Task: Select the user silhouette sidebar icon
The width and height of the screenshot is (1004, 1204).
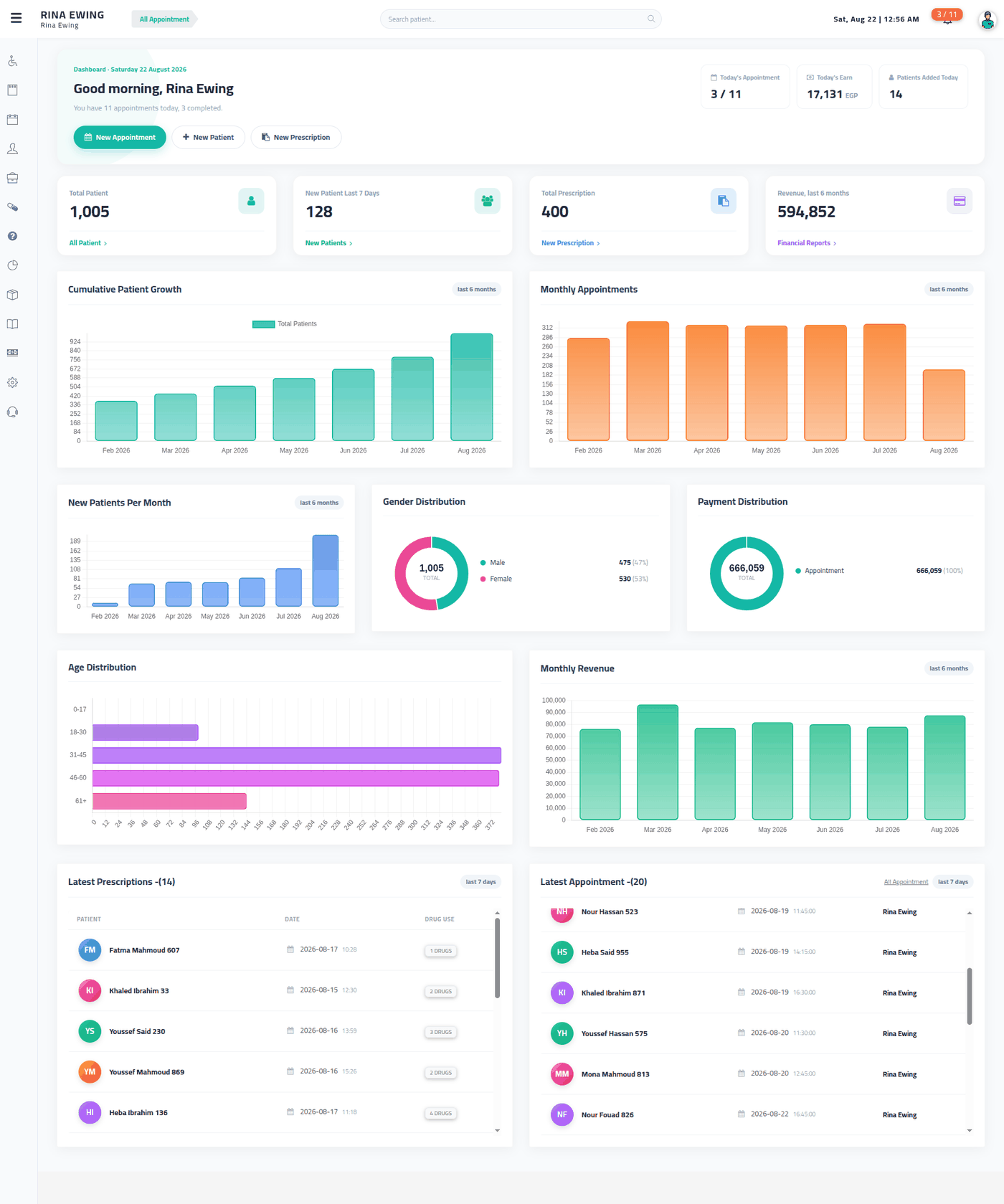Action: 12,148
